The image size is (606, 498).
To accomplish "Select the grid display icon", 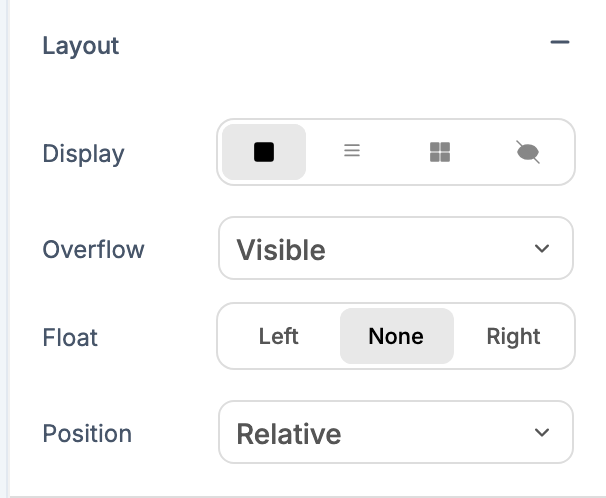I will [440, 152].
